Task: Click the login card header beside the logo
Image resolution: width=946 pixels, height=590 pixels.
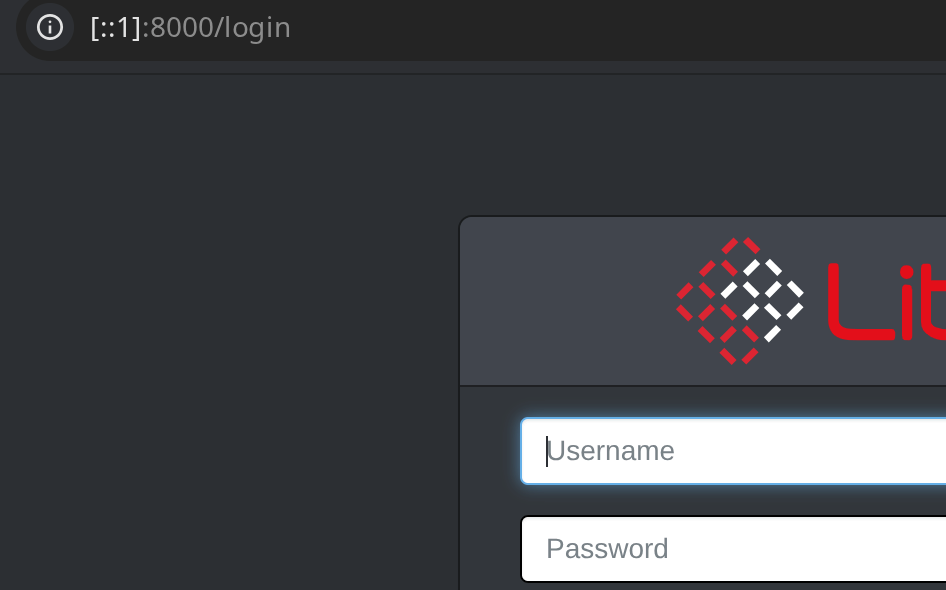Action: [567, 301]
